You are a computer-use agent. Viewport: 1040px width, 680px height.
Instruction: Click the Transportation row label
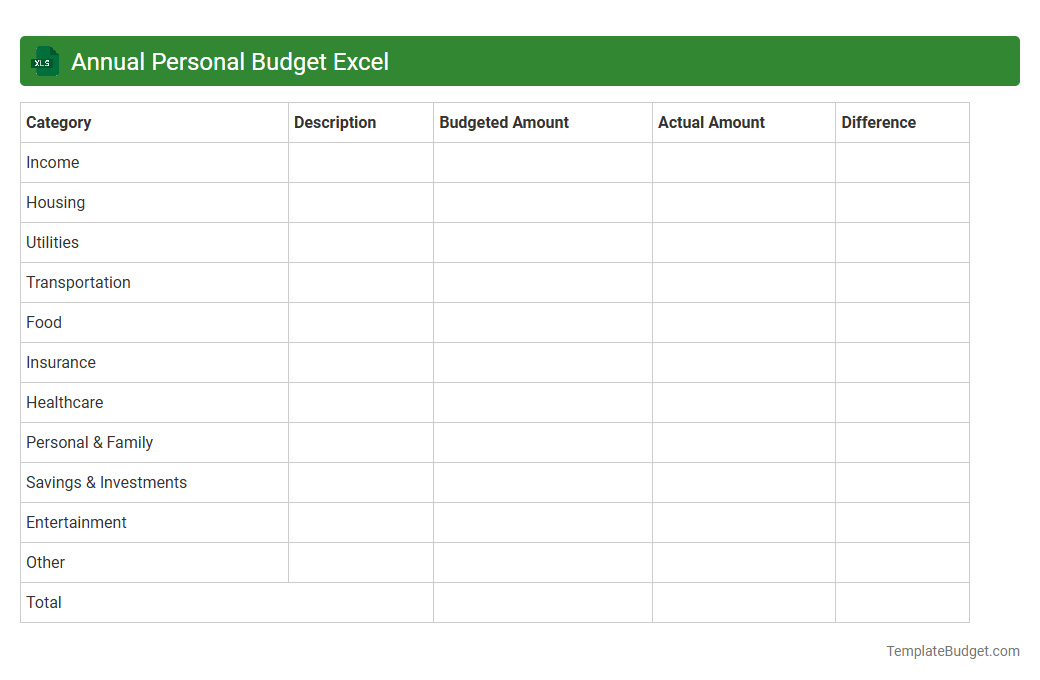(x=78, y=282)
